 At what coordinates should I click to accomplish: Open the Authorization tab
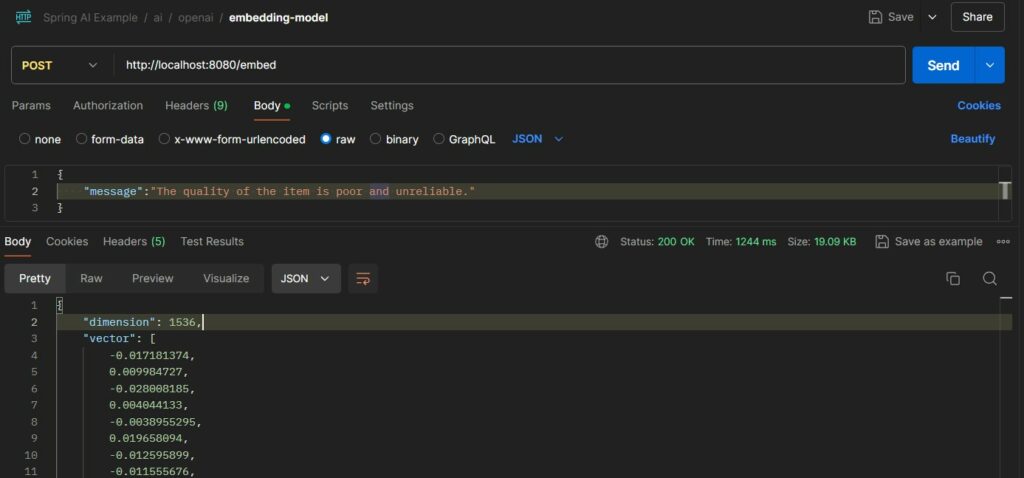click(x=108, y=105)
